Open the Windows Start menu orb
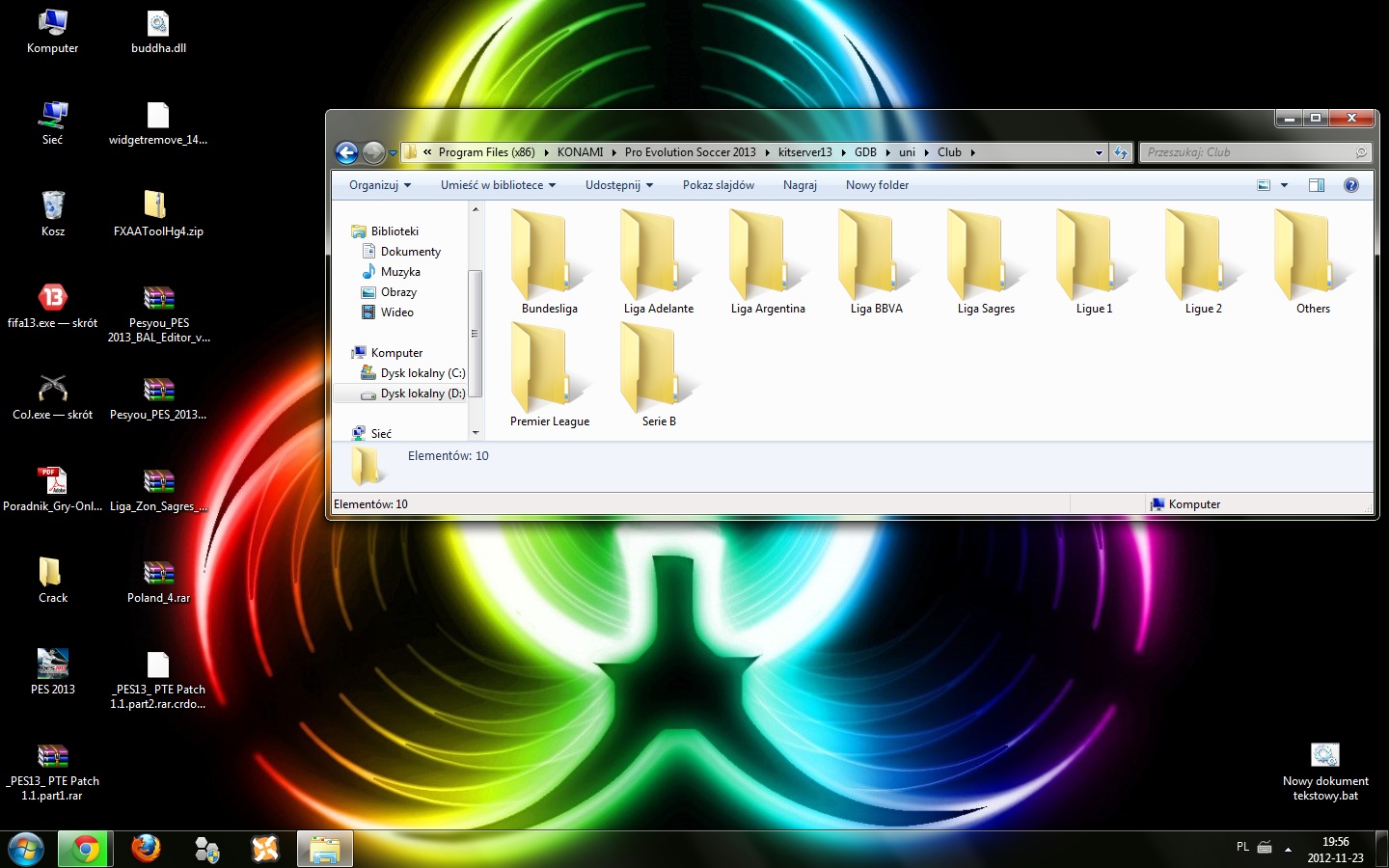This screenshot has height=868, width=1389. [x=26, y=849]
